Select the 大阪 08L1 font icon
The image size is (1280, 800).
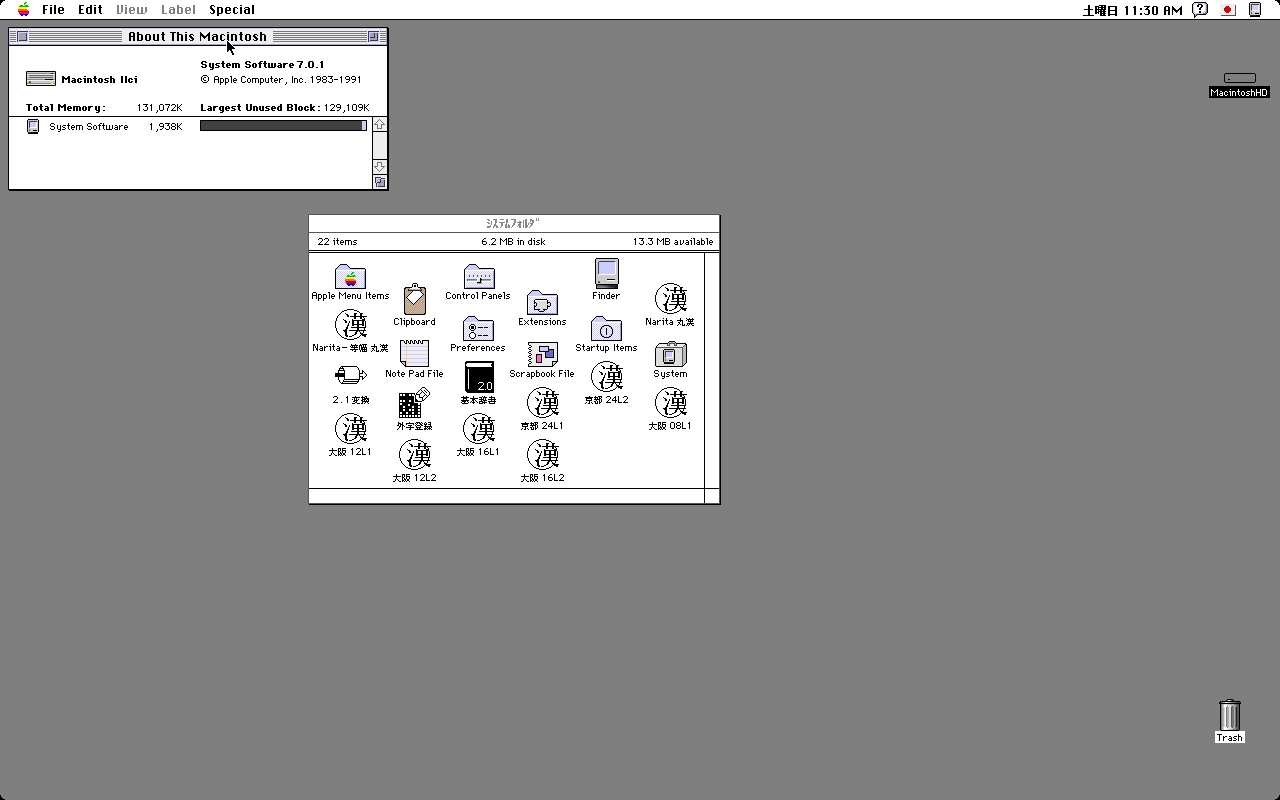tap(670, 403)
